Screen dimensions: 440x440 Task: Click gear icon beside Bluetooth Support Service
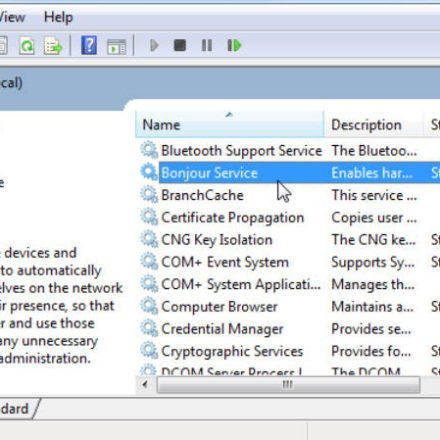point(149,150)
